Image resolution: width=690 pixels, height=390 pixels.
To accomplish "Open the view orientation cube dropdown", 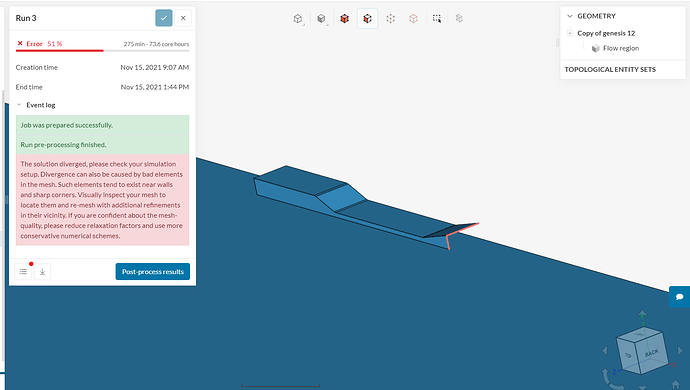I will (298, 18).
